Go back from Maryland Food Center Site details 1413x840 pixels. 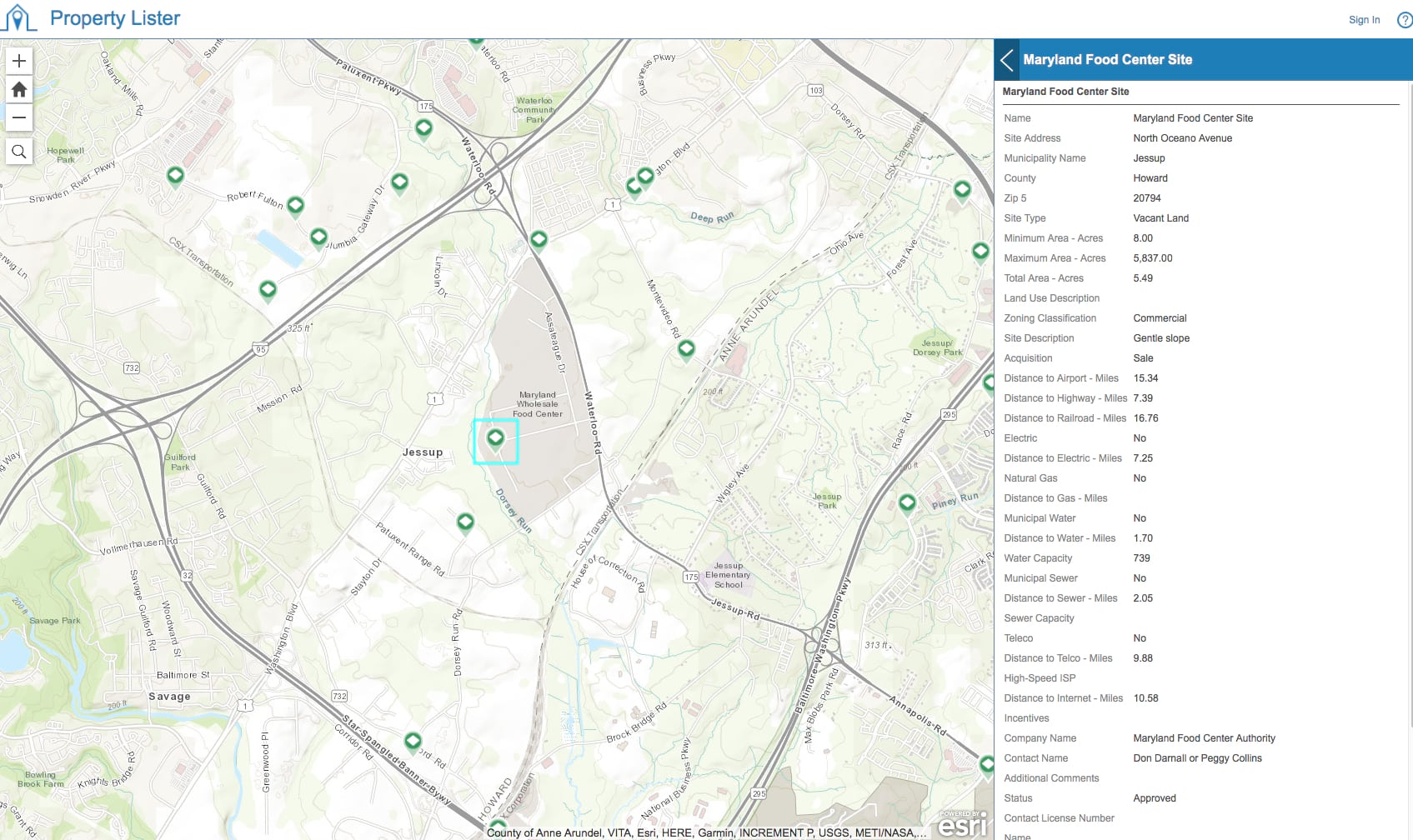(x=1007, y=60)
